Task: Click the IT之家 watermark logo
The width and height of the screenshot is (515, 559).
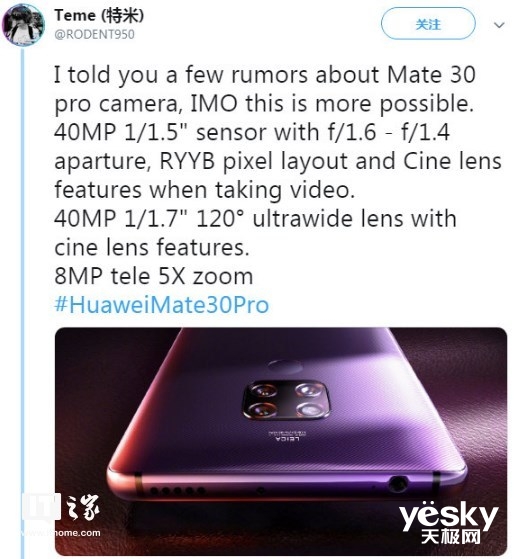Action: coord(61,509)
